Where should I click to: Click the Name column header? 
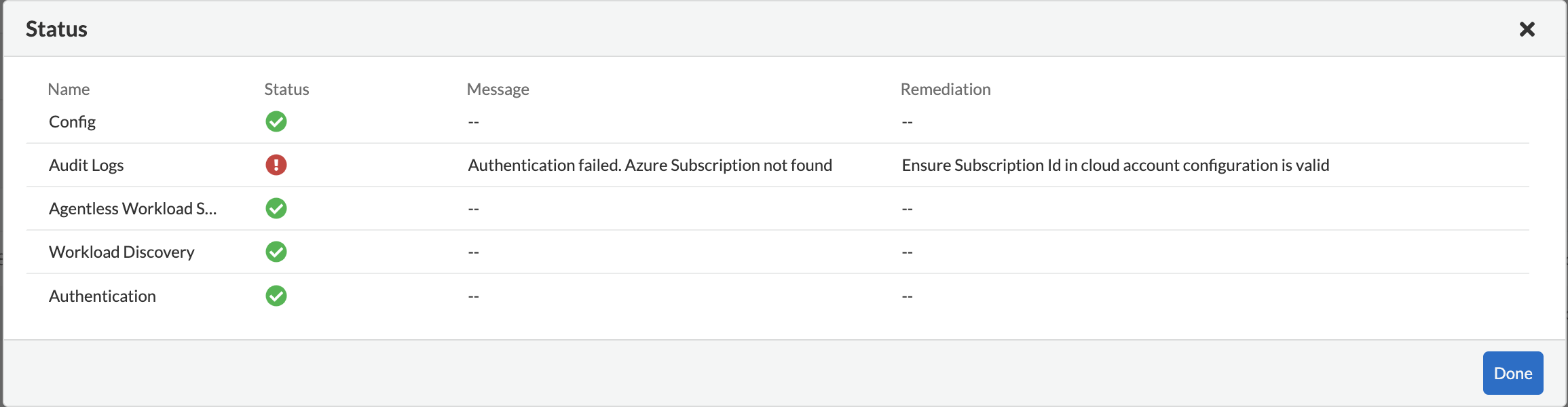69,89
